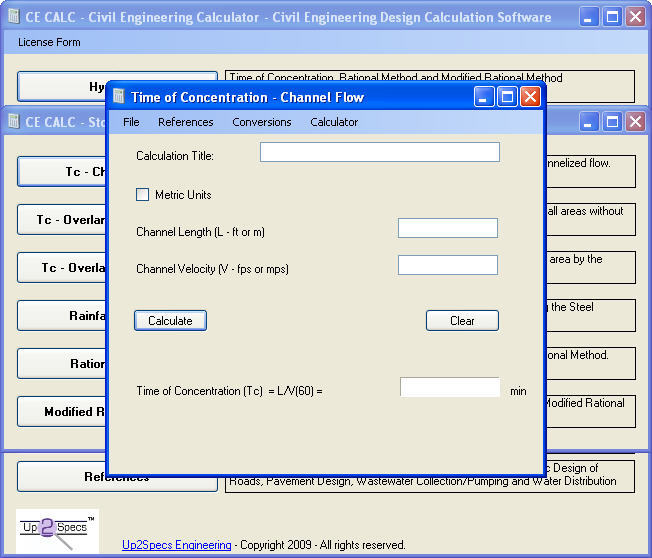Image resolution: width=652 pixels, height=558 pixels.
Task: Open the Conversions menu
Action: 262,122
